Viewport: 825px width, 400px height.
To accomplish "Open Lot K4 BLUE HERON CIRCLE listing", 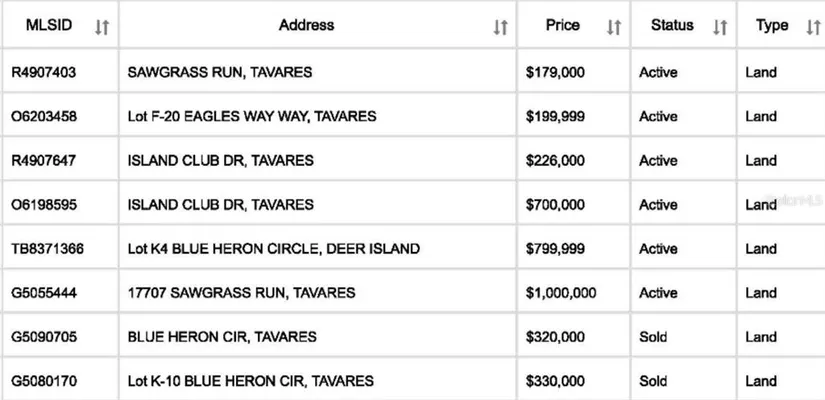I will [x=273, y=249].
